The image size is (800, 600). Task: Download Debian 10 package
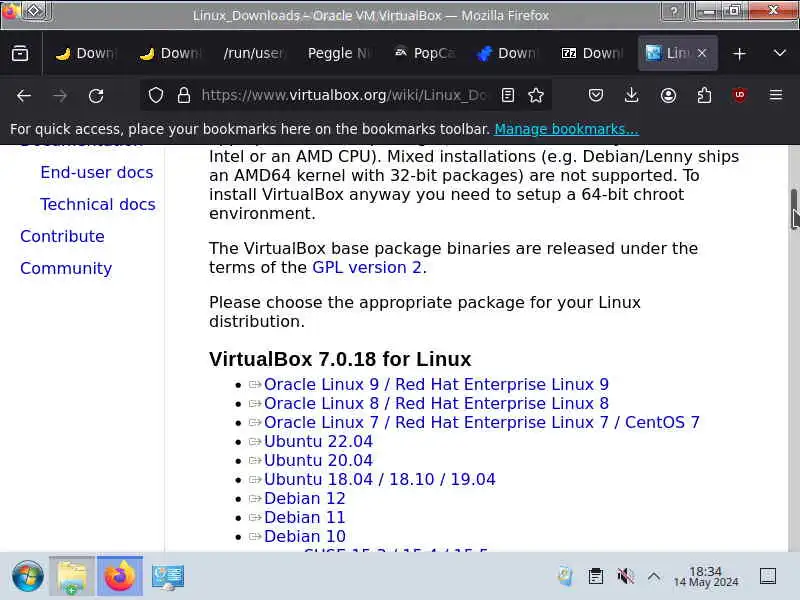(305, 536)
